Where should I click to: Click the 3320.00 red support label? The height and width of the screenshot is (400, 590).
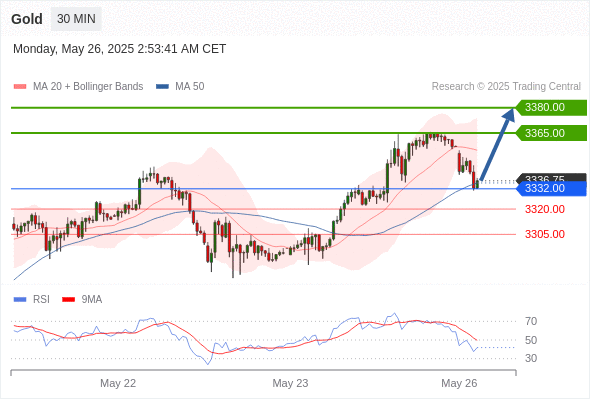[545, 209]
